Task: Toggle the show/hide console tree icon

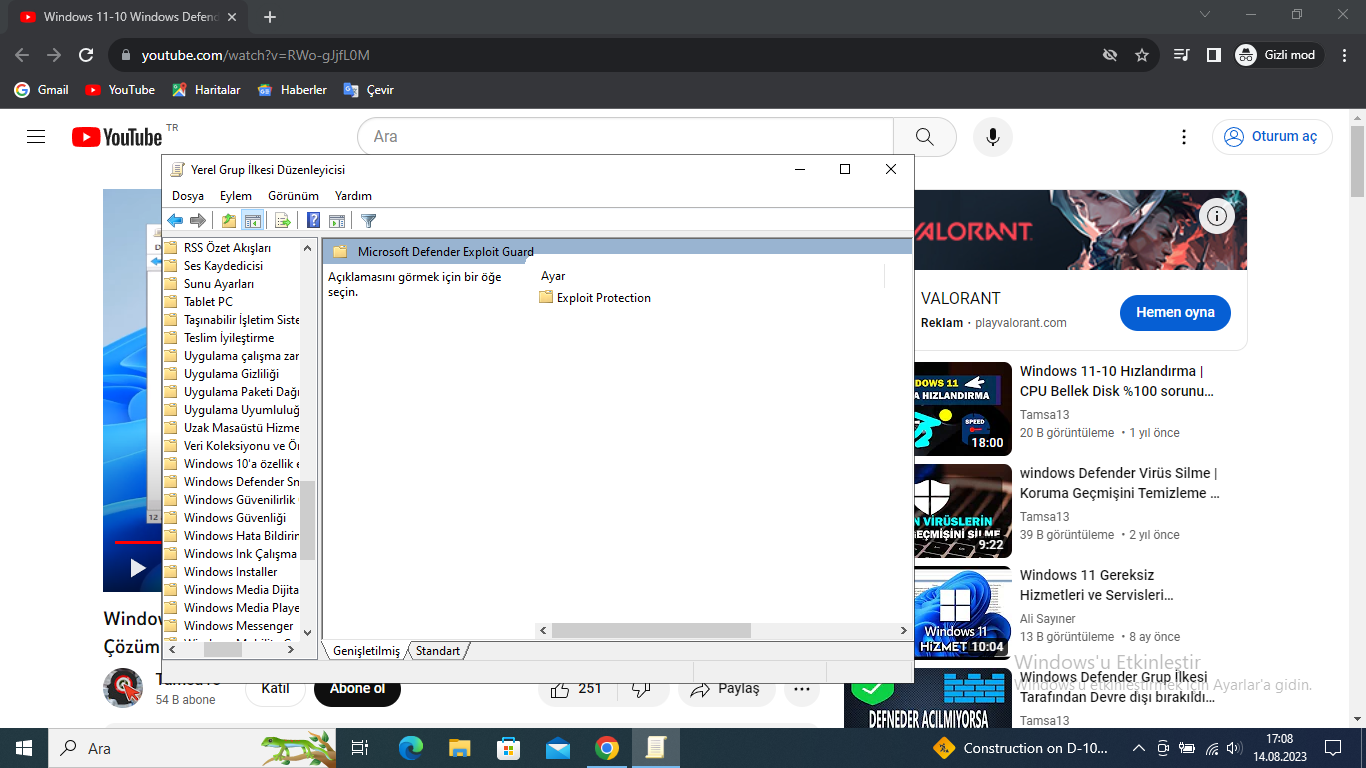Action: pos(253,221)
